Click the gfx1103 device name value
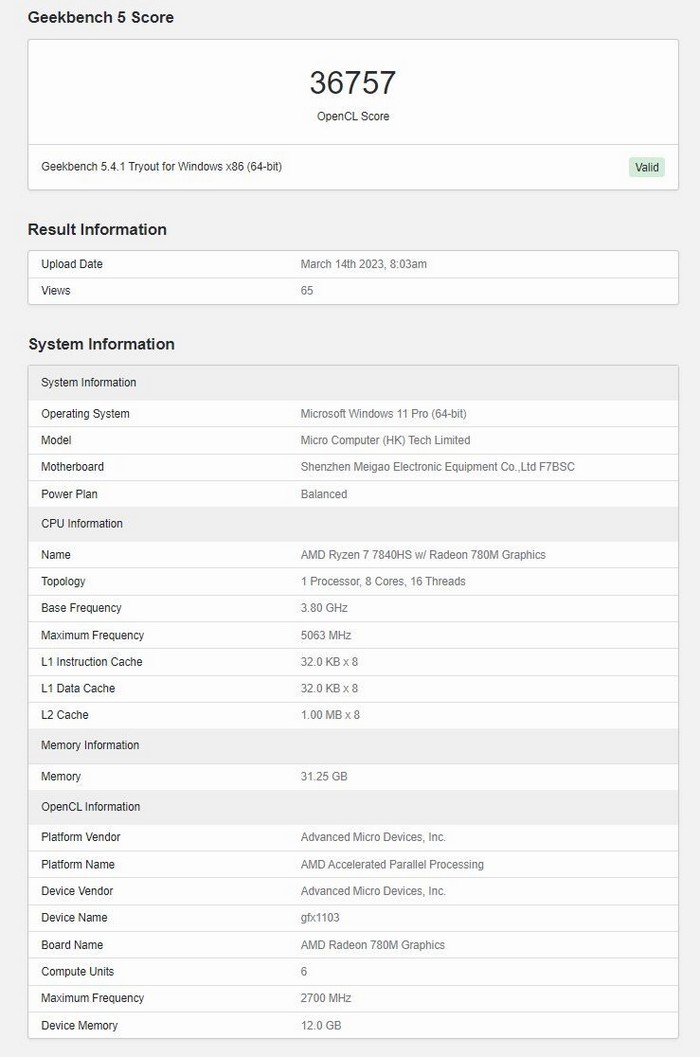 click(x=320, y=918)
